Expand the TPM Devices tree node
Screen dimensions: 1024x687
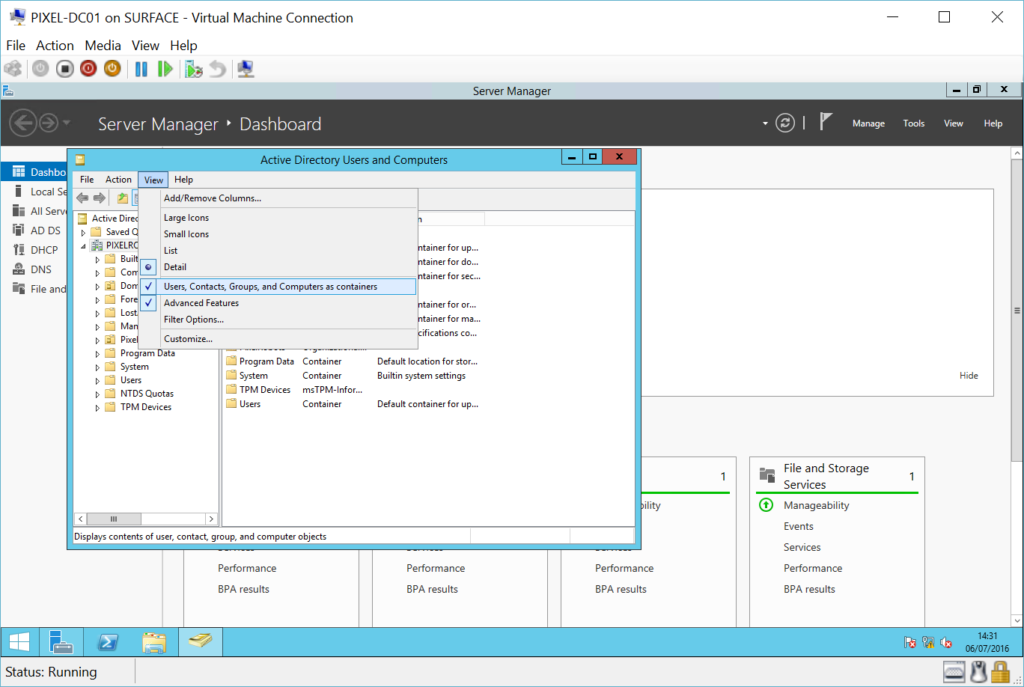[x=98, y=407]
